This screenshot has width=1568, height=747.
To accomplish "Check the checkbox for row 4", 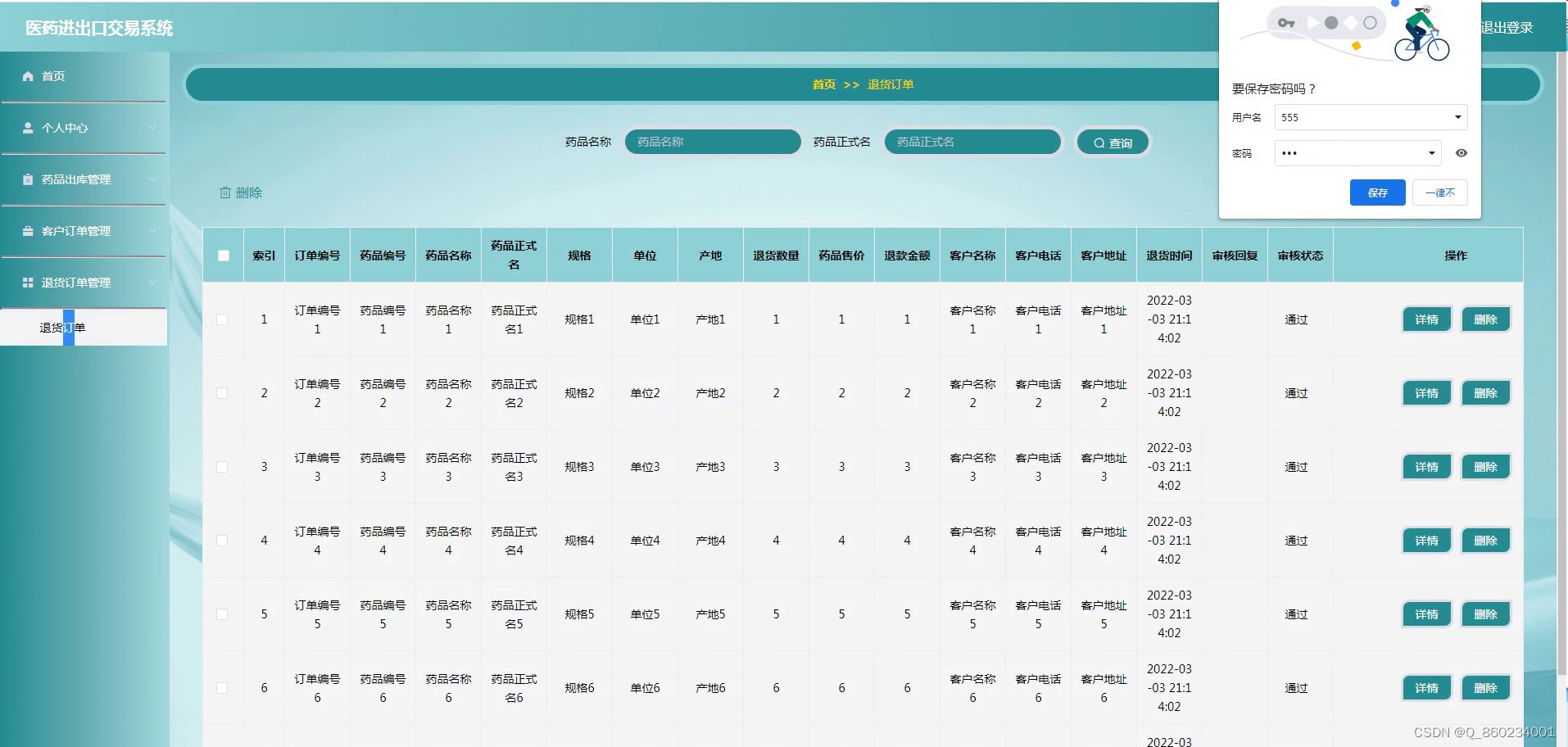I will [222, 541].
